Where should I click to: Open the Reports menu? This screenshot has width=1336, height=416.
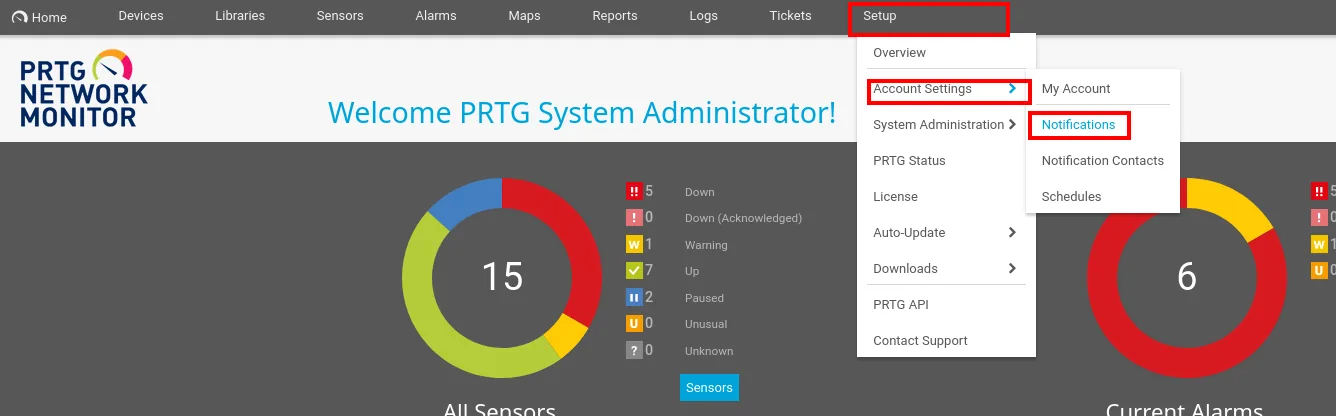tap(615, 16)
